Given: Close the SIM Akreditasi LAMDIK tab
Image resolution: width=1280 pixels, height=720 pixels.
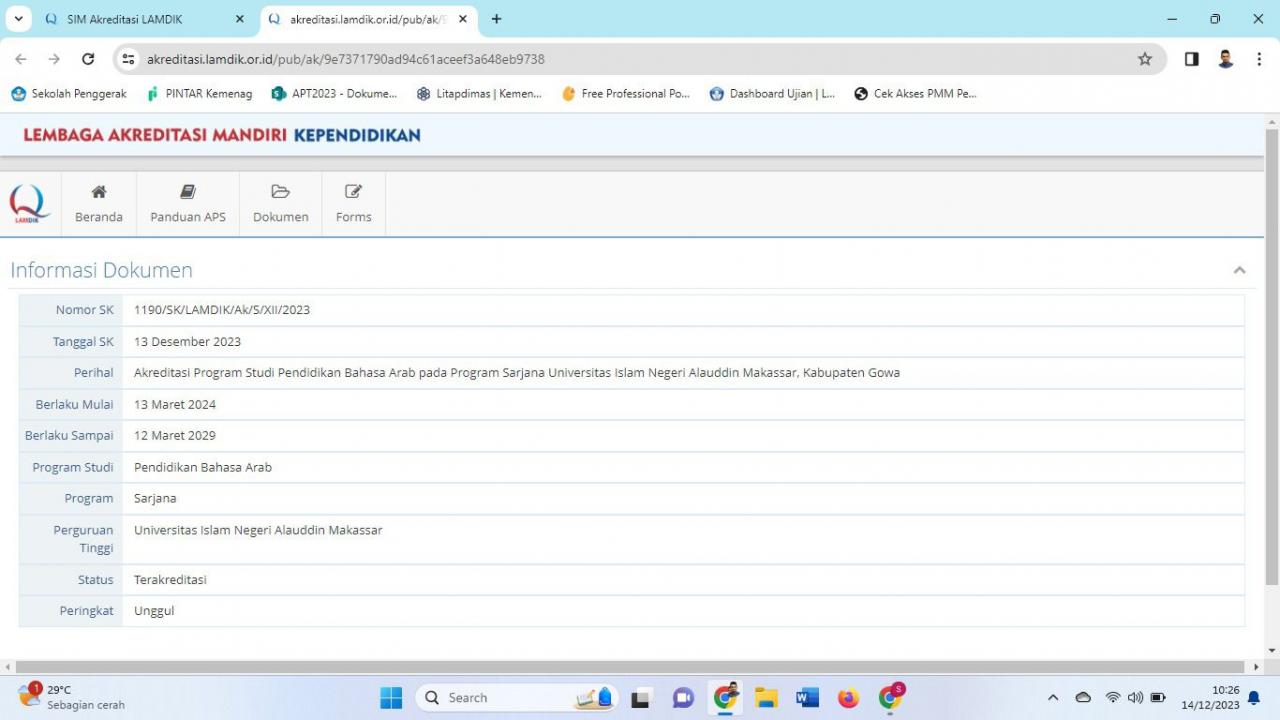Looking at the screenshot, I should coord(239,19).
